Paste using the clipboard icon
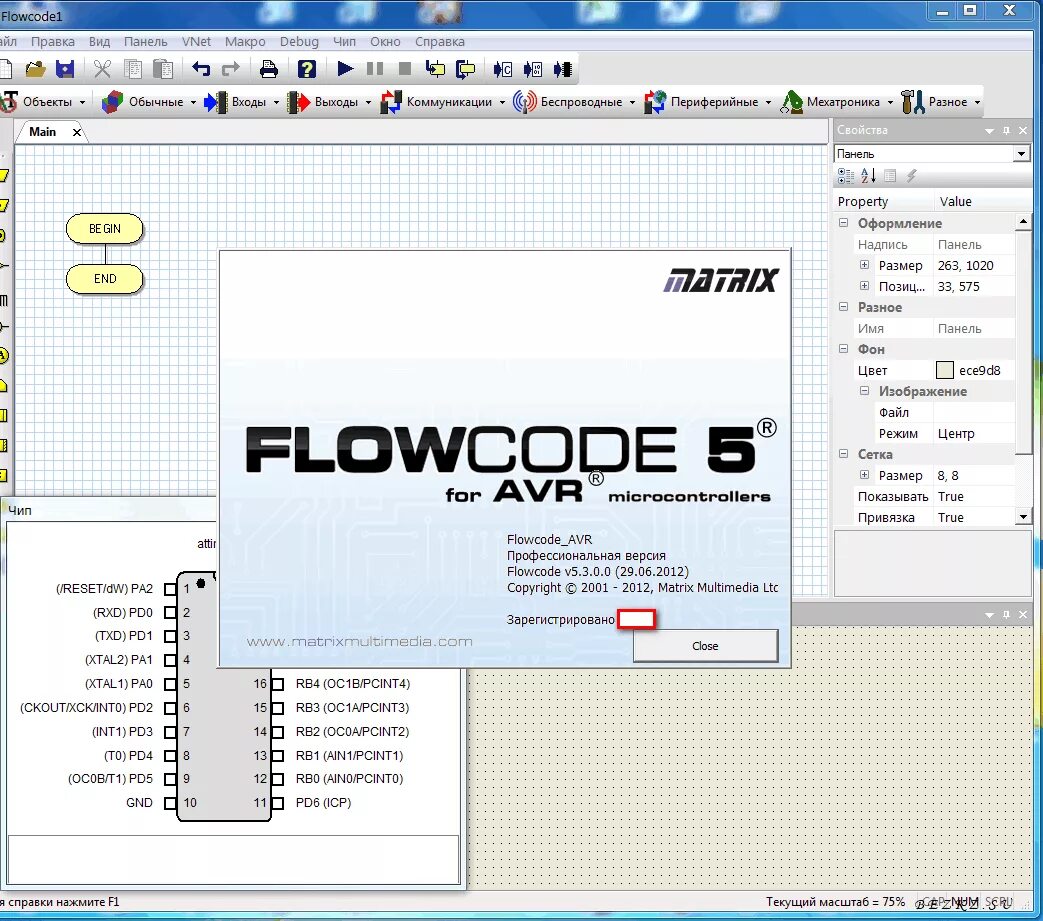Screen dimensions: 1043x921 coord(163,68)
